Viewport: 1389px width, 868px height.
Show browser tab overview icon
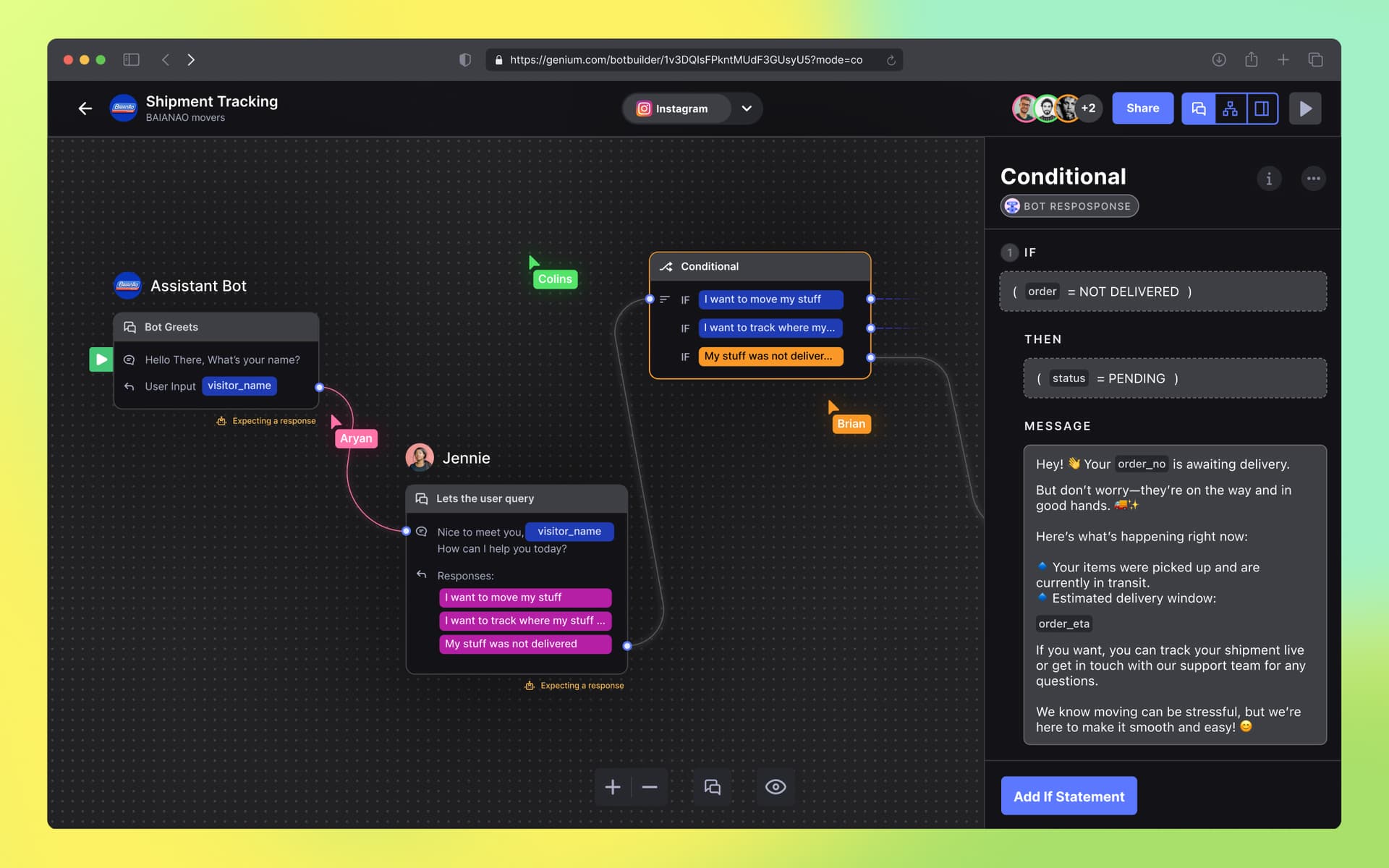pyautogui.click(x=1315, y=59)
